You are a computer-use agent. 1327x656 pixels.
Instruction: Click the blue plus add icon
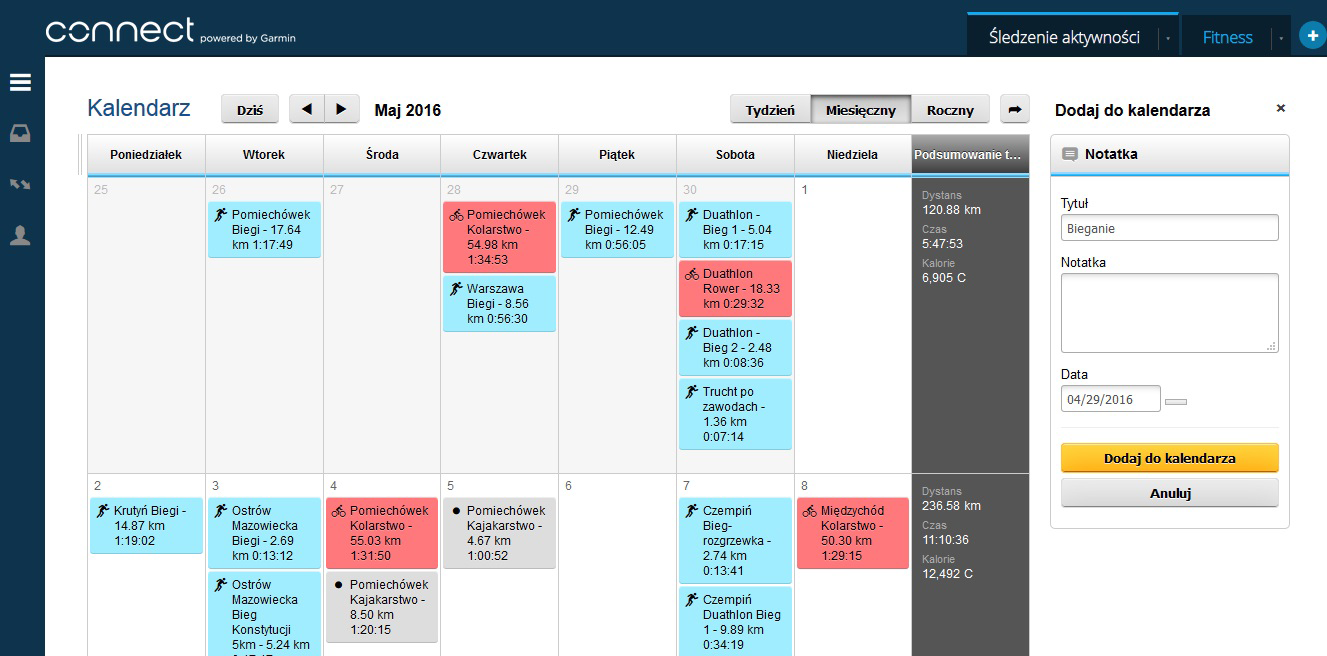[x=1312, y=36]
